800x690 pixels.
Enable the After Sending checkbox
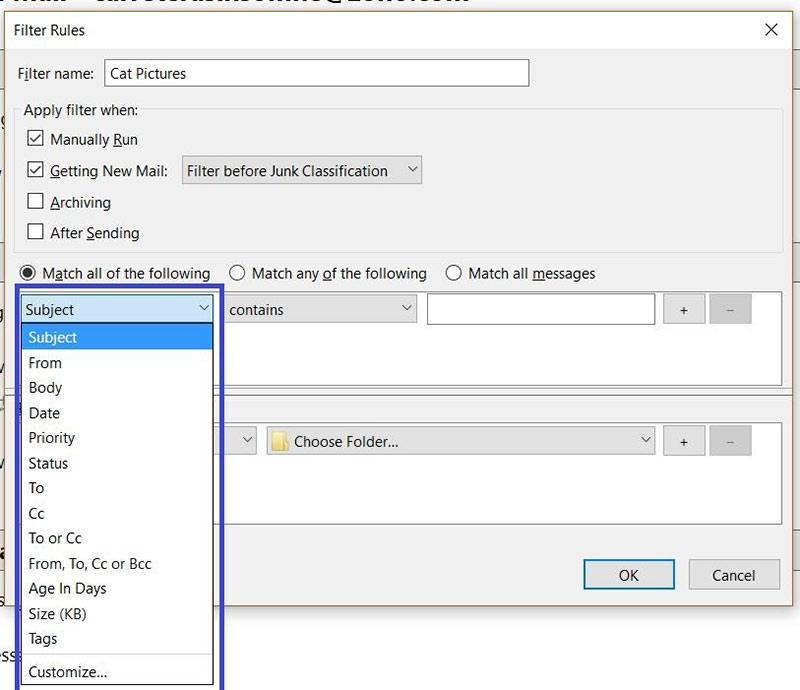coord(36,232)
